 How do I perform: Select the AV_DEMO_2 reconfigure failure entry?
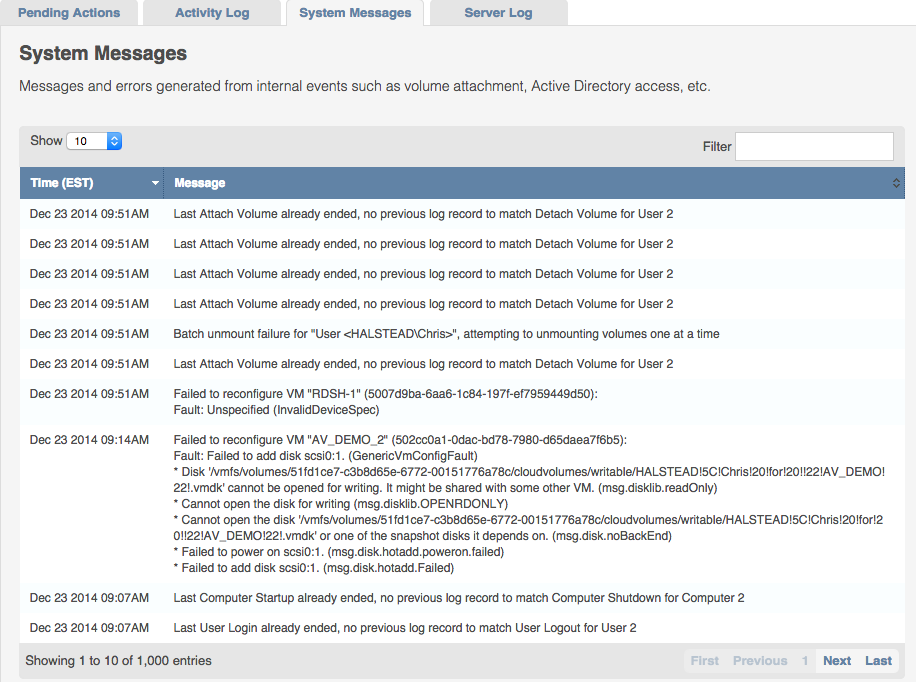click(x=398, y=440)
